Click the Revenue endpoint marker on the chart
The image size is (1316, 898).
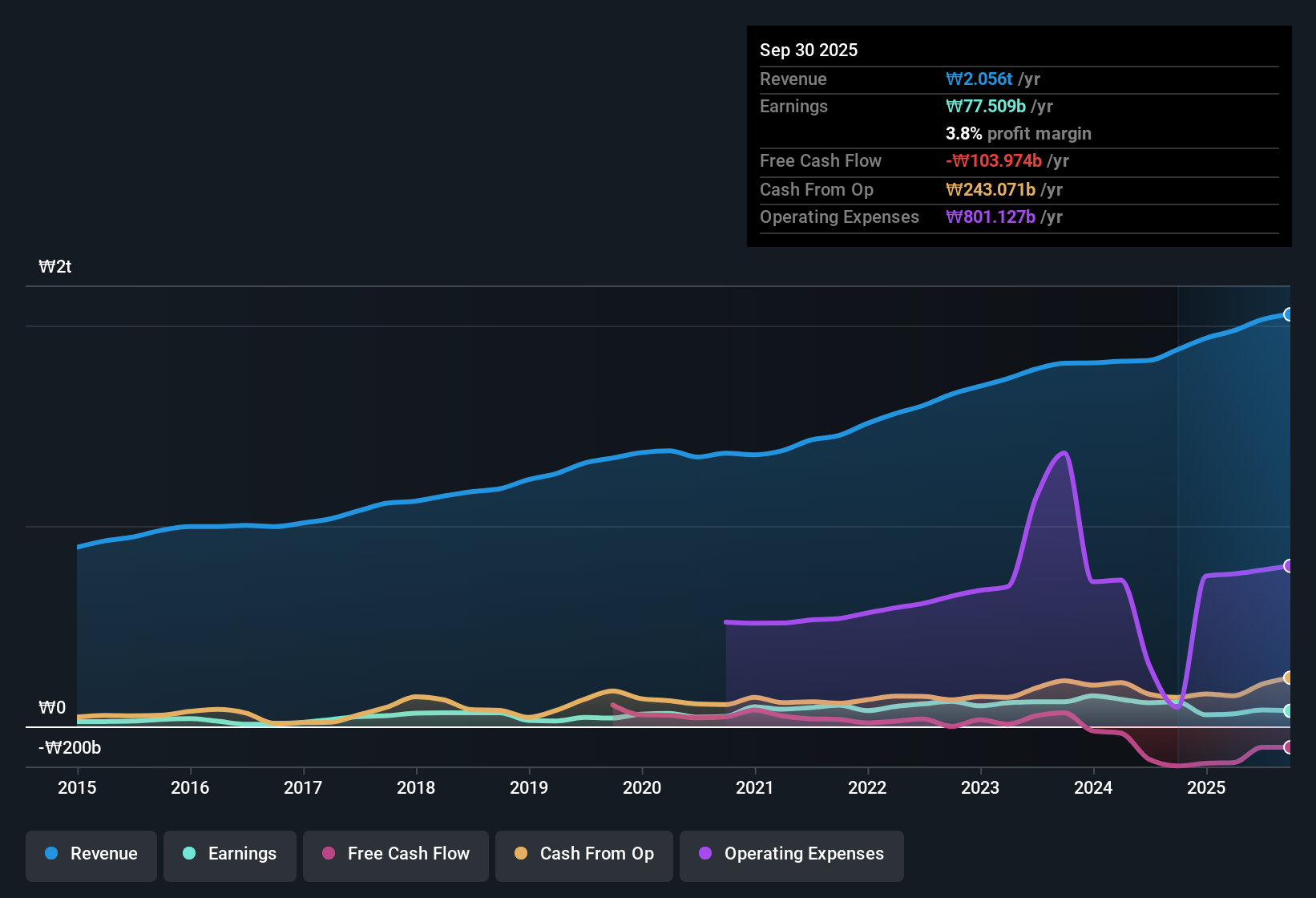click(1288, 315)
